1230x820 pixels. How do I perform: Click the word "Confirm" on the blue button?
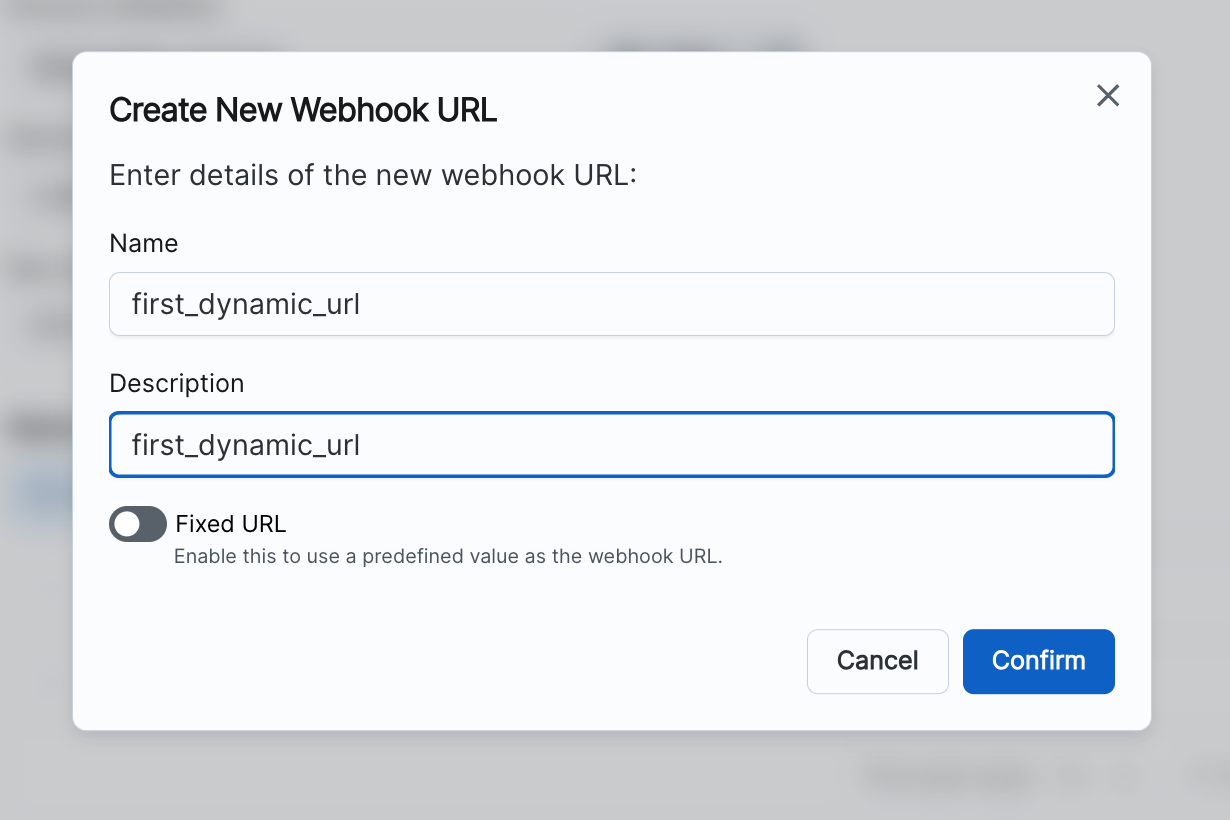tap(1038, 661)
